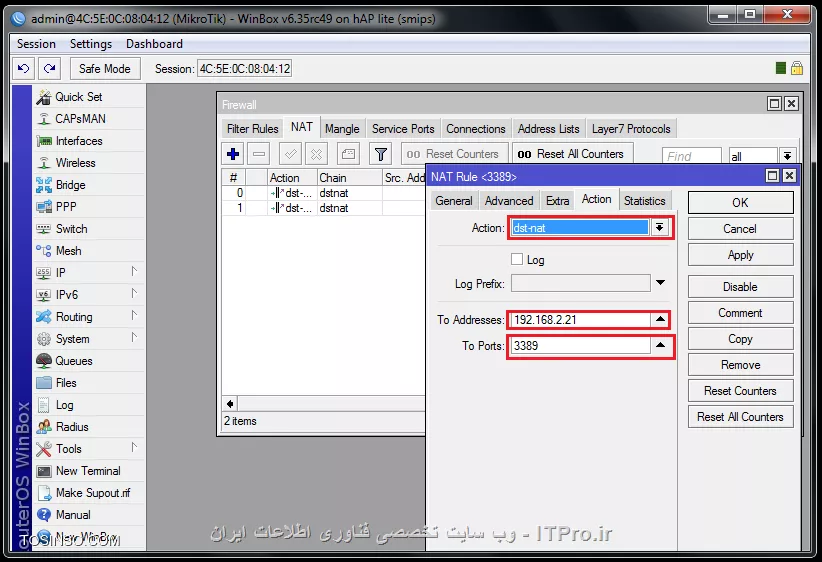Open Bridge in the sidebar
The height and width of the screenshot is (562, 822).
pyautogui.click(x=70, y=185)
